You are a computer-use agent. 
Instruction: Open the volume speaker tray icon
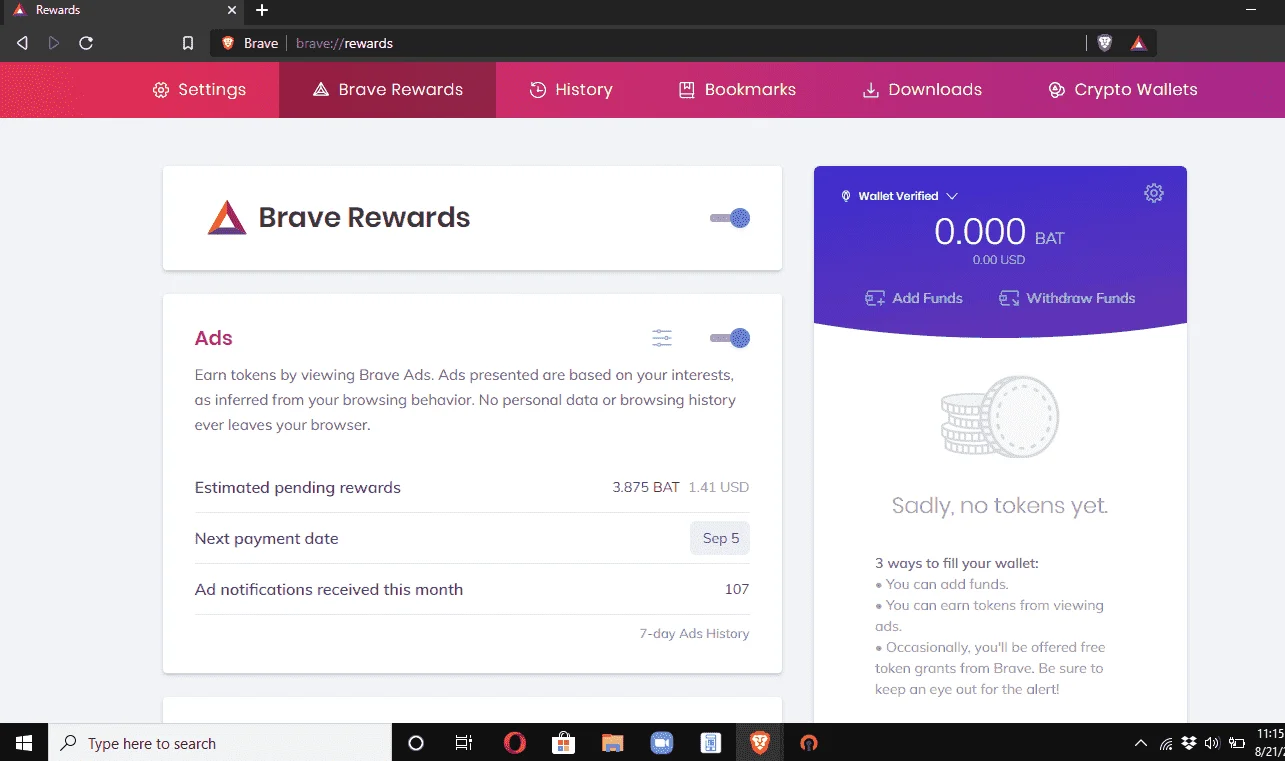(1212, 743)
